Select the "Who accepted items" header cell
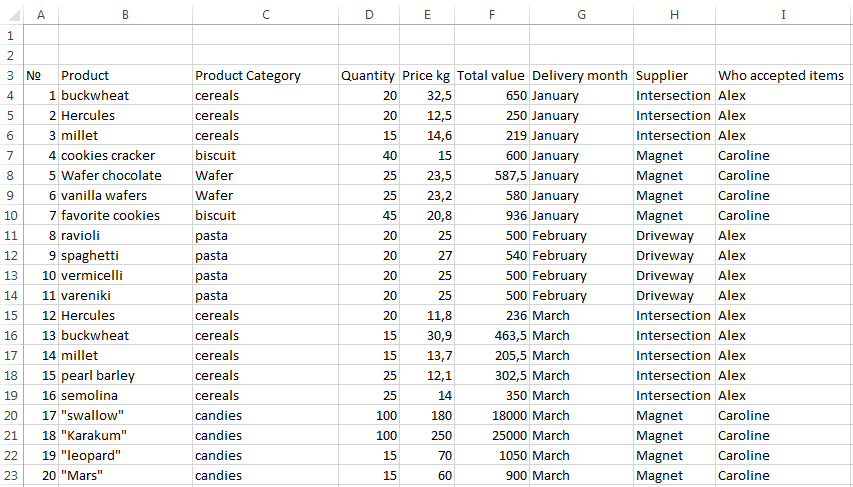This screenshot has height=487, width=853. pos(781,75)
